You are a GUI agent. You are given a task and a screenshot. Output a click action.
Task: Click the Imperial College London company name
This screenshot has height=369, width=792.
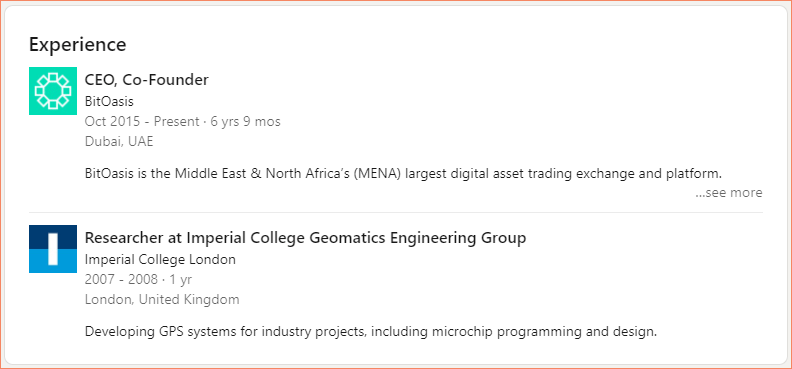160,259
